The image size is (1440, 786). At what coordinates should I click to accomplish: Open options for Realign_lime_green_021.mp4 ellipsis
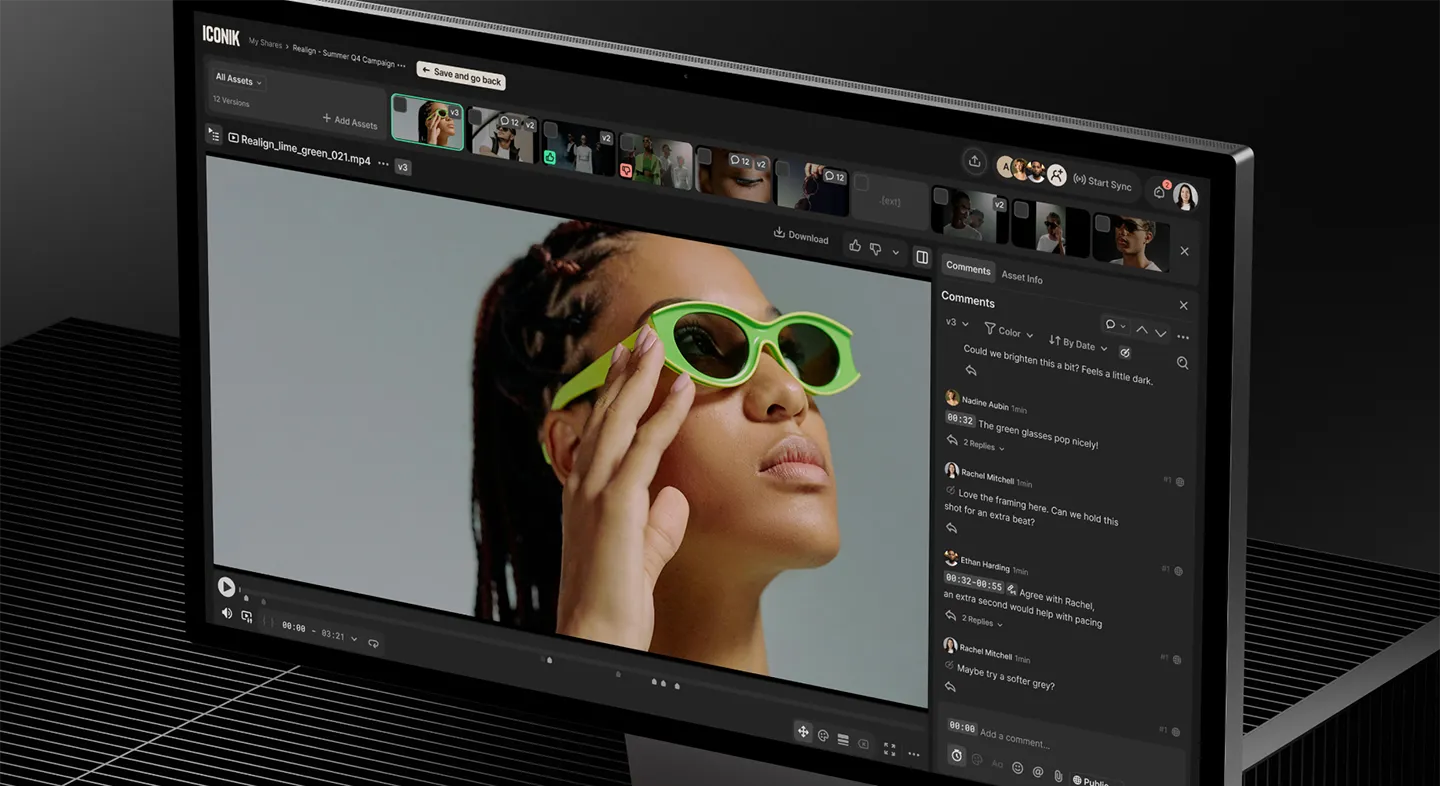coord(383,163)
